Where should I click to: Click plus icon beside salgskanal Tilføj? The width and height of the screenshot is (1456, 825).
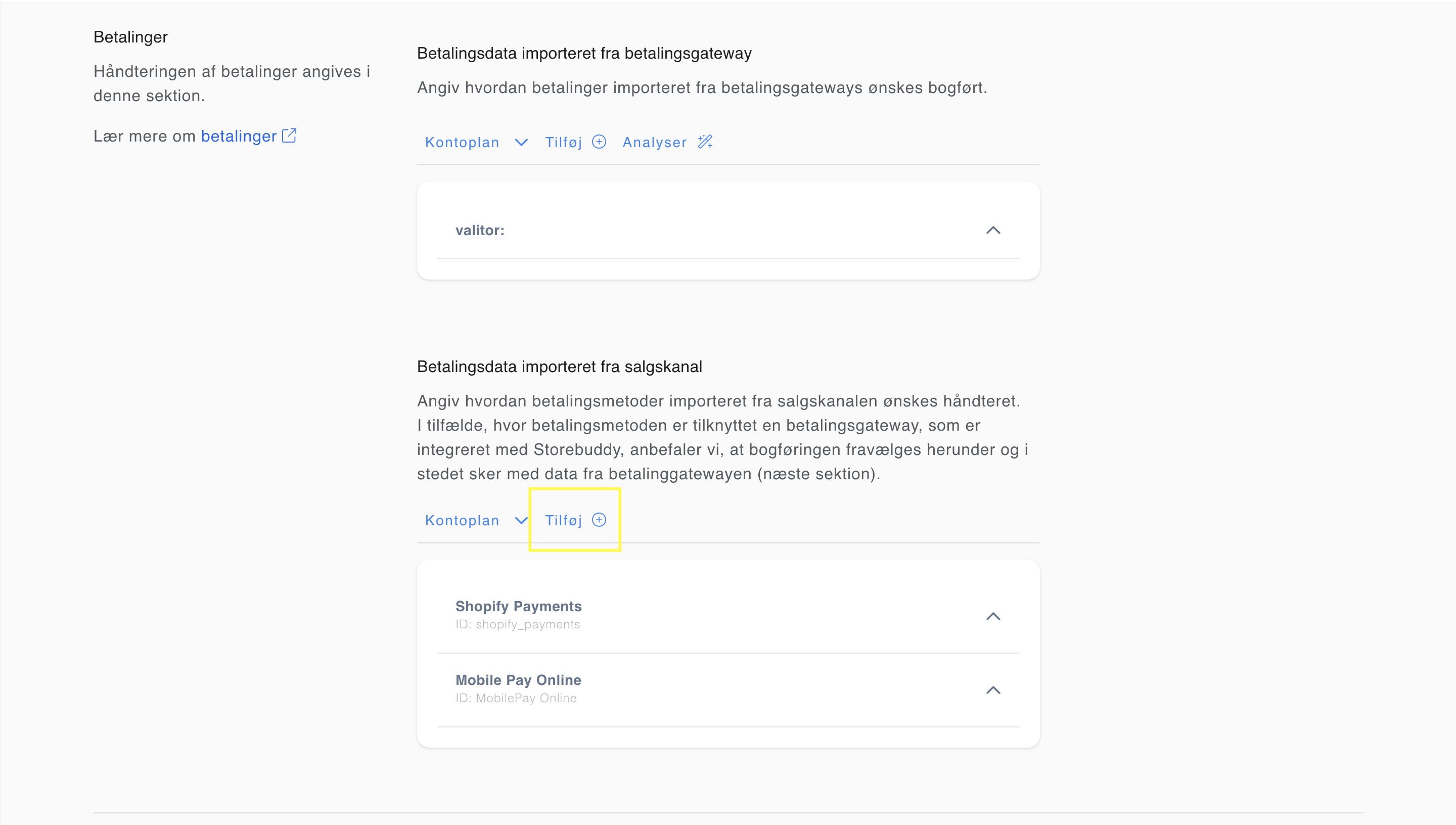(599, 520)
